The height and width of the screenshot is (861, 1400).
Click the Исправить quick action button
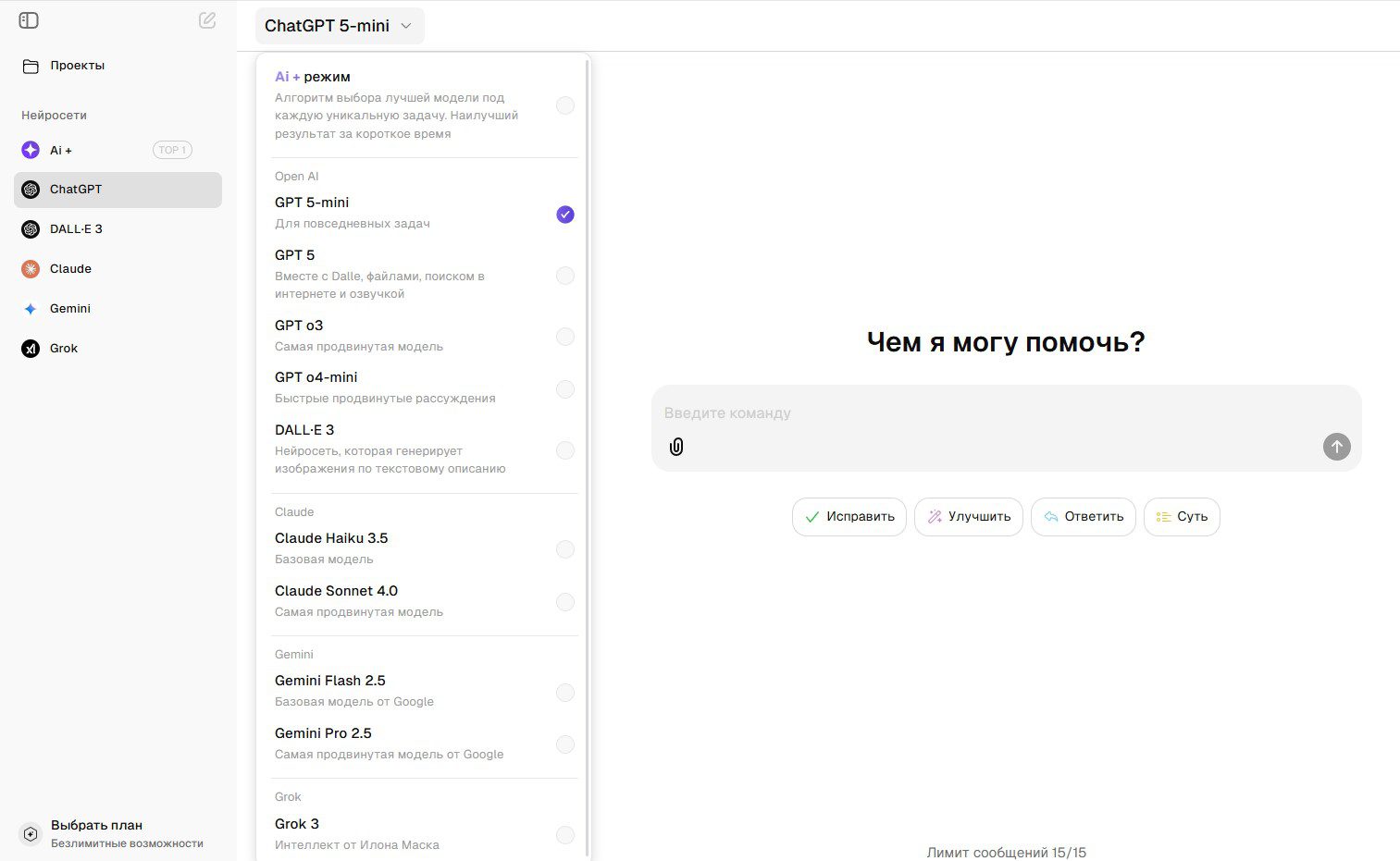(849, 517)
